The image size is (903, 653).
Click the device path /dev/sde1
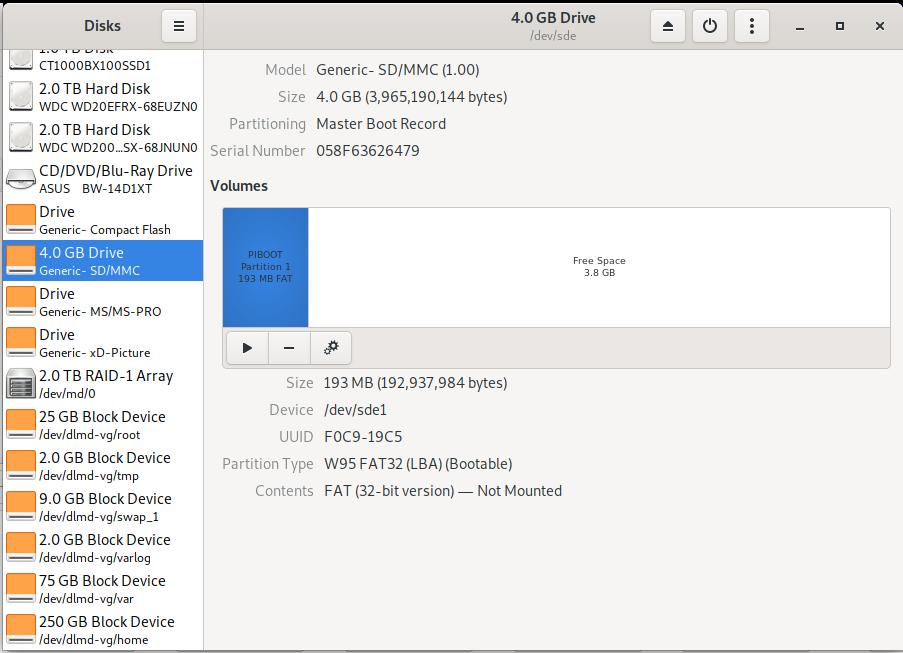pos(355,410)
